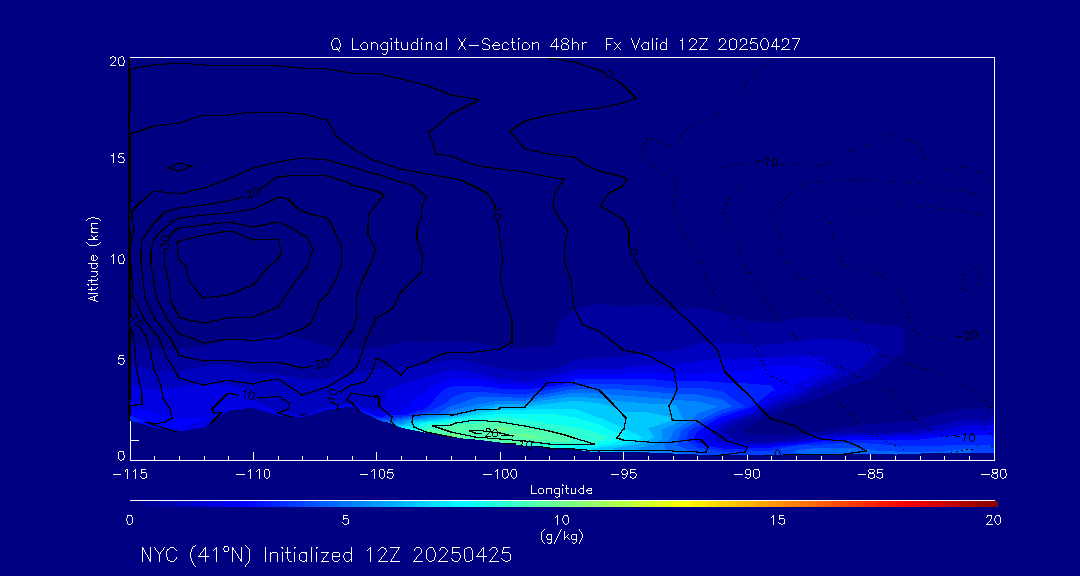Click the color bar tick label 20

pos(994,521)
